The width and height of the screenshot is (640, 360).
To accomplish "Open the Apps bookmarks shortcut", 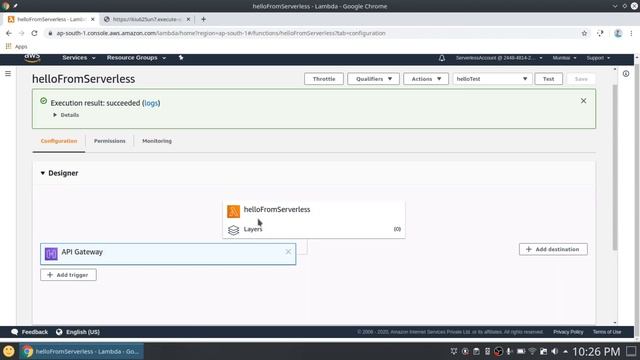I will click(16, 47).
